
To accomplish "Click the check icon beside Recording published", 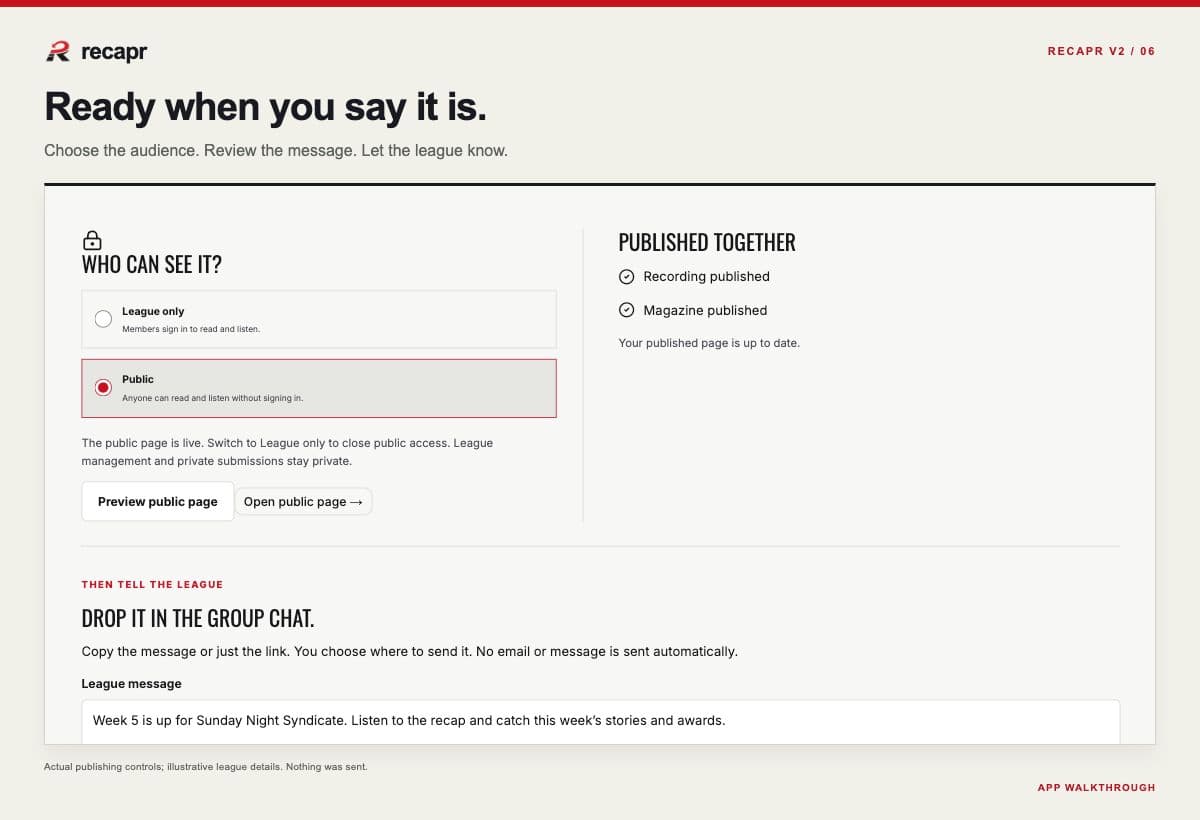I will pos(626,276).
